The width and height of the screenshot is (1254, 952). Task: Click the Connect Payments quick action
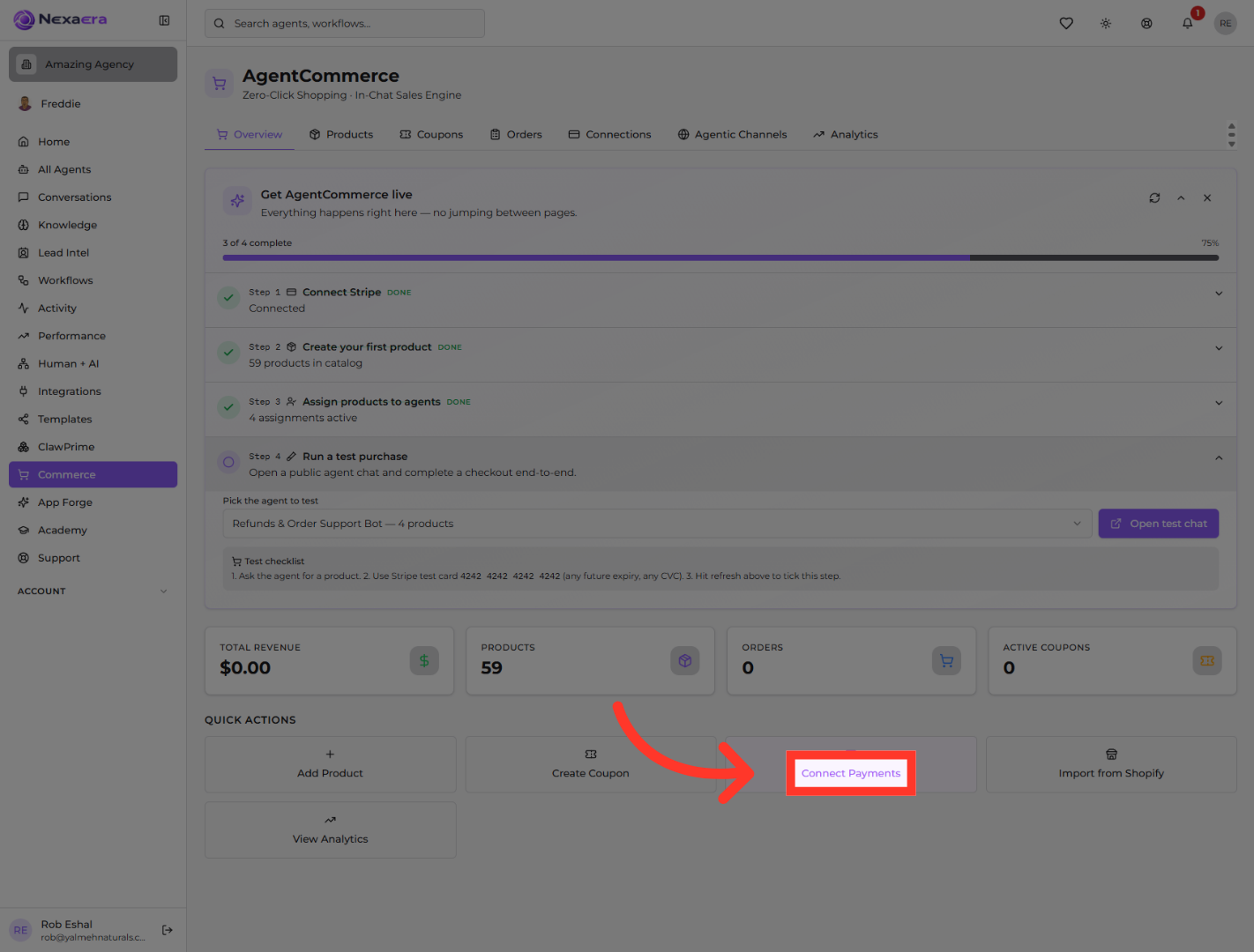coord(851,764)
